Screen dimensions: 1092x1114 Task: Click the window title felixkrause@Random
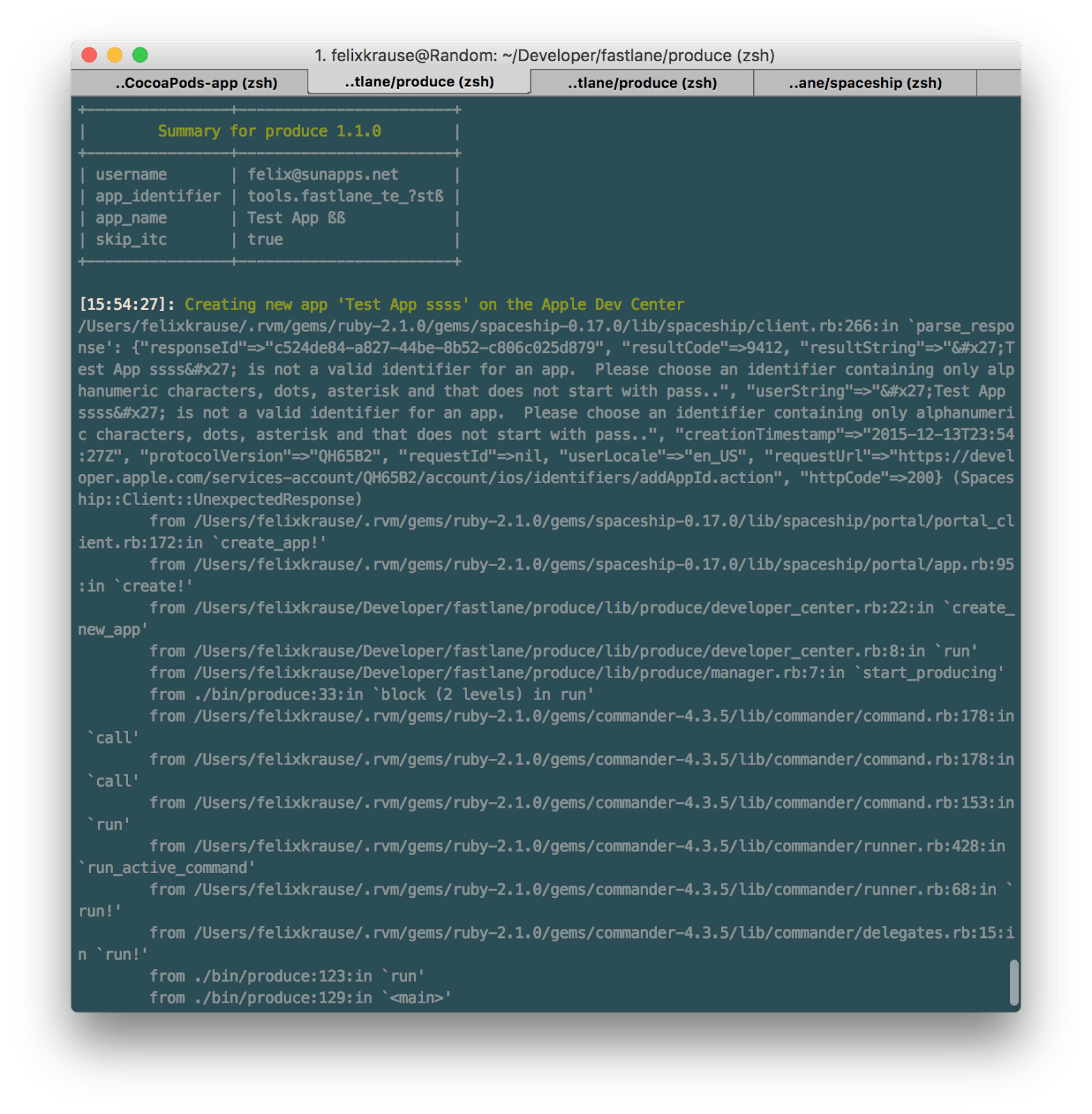point(544,55)
